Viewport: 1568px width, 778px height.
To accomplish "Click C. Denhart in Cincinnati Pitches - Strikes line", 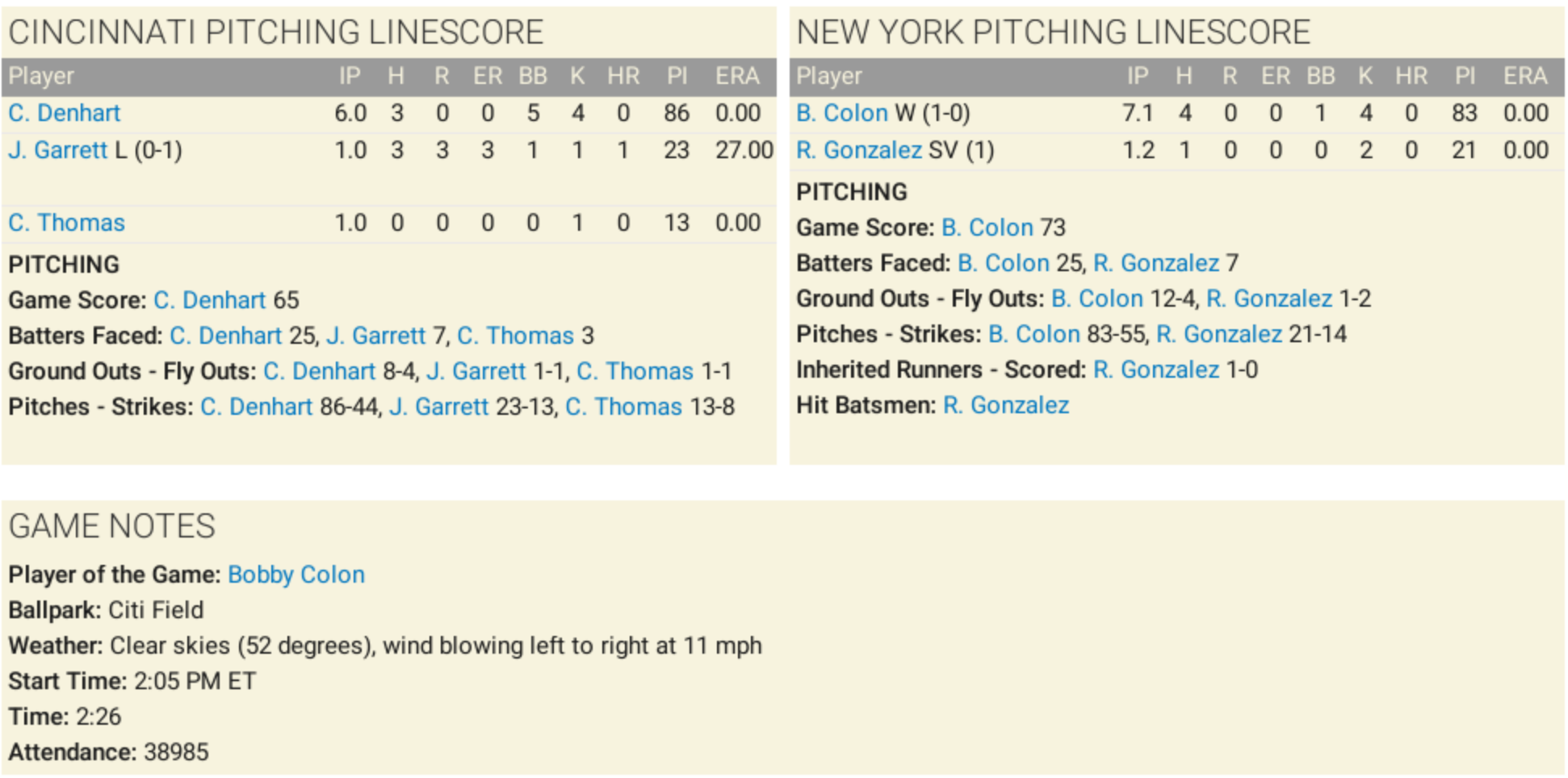I will point(256,407).
